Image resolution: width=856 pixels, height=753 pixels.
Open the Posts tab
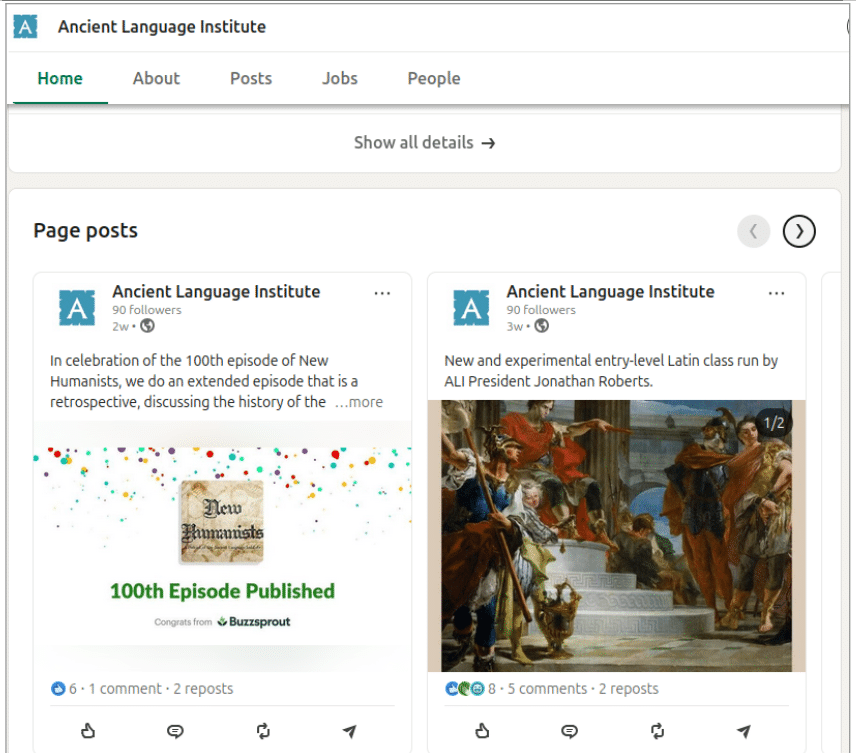[x=250, y=78]
